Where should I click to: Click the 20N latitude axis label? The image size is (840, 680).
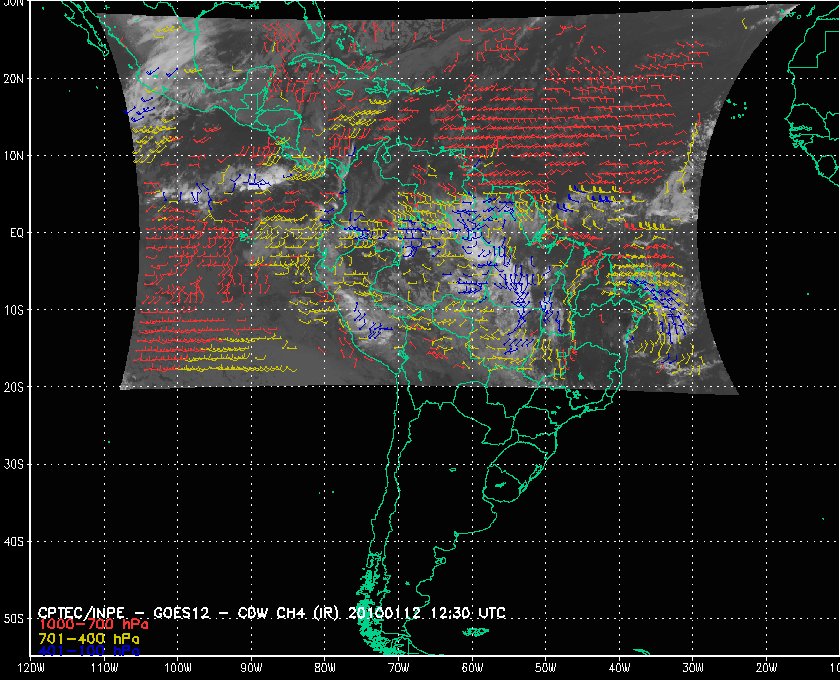click(13, 78)
